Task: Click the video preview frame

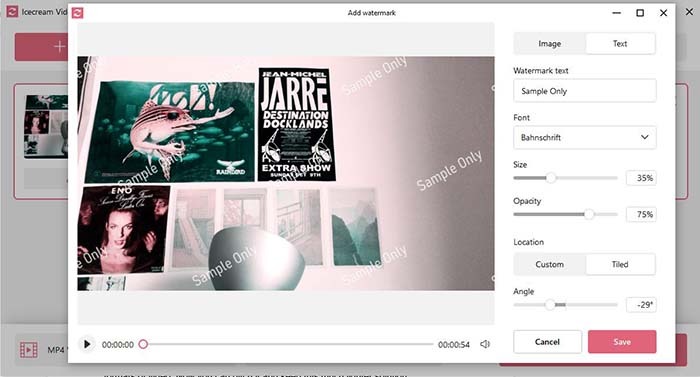Action: click(286, 173)
